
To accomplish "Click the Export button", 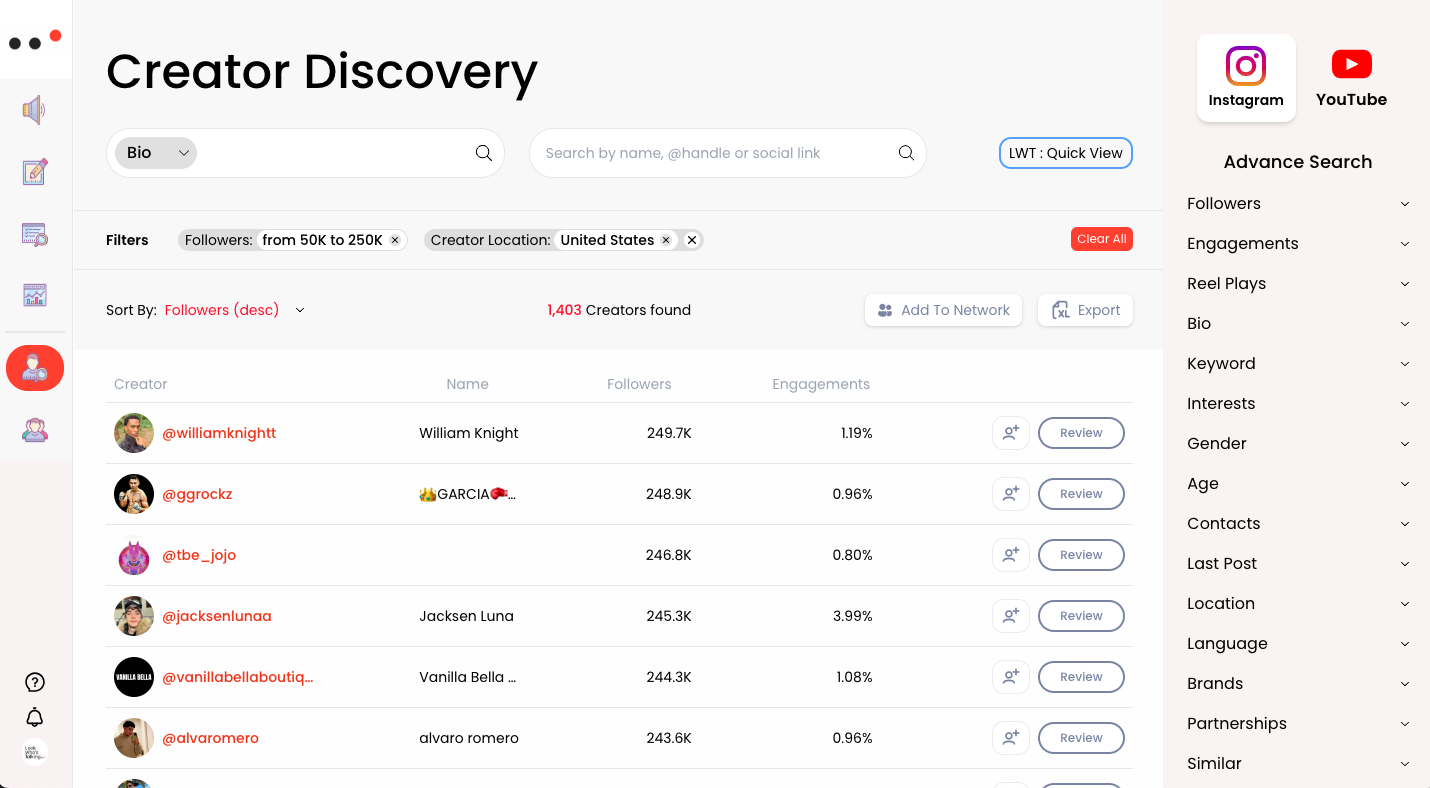I will coord(1085,310).
